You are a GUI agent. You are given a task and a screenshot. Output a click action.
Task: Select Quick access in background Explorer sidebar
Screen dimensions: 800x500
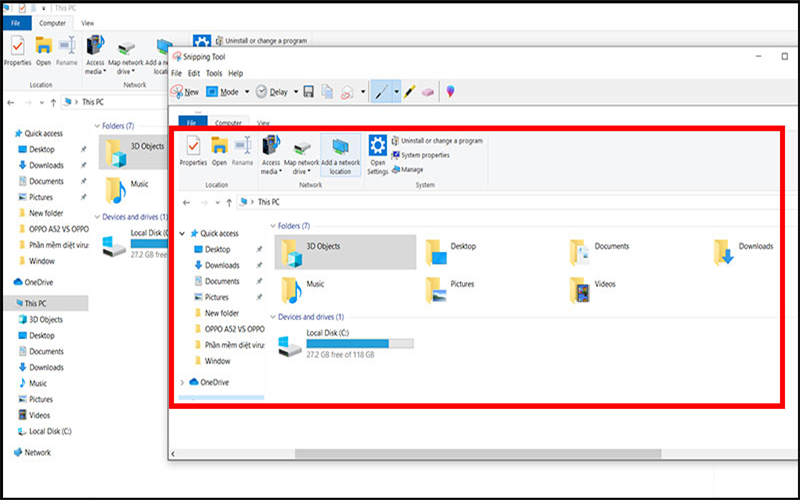pyautogui.click(x=39, y=133)
